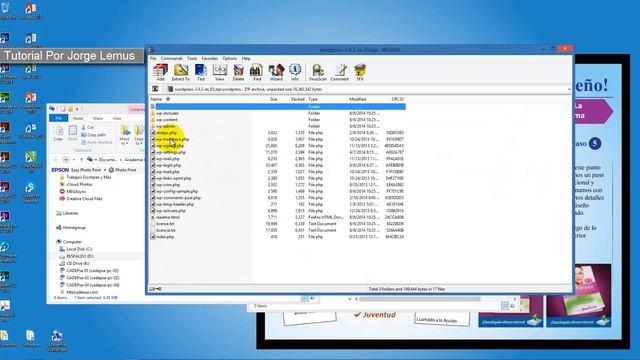Open the Epson Easy Photo Print dropdown
This screenshot has height=360, width=640.
[x=105, y=170]
